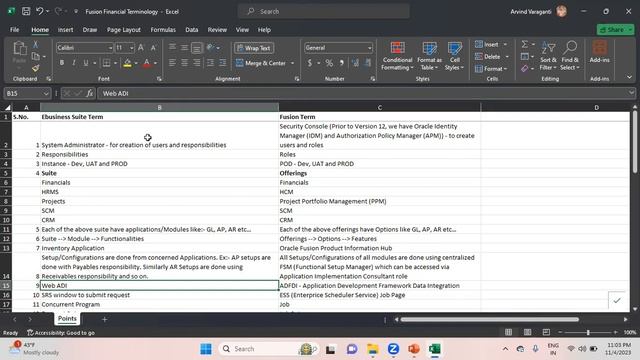Expand Number dialog launcher
Screen dimensions: 640x360
pos(373,79)
